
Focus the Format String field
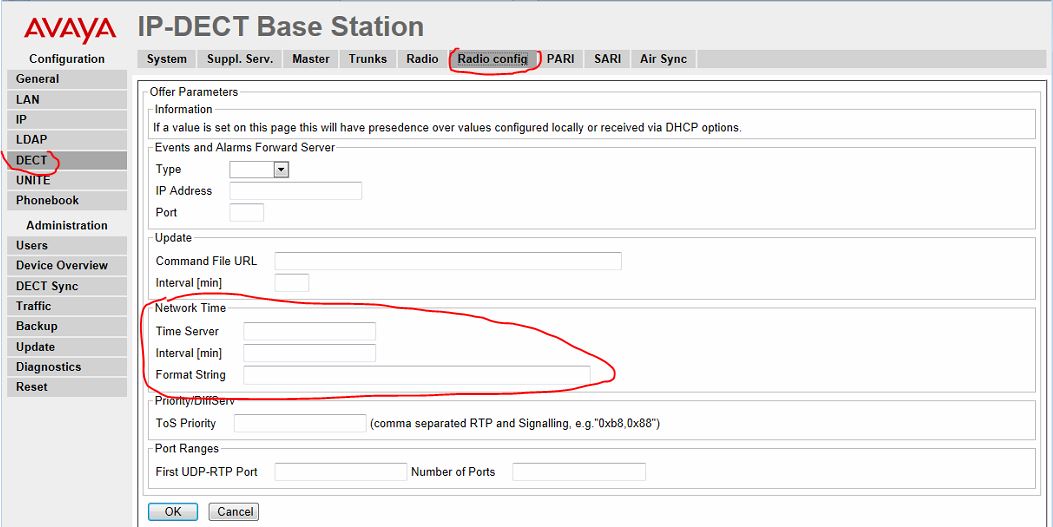pos(416,375)
